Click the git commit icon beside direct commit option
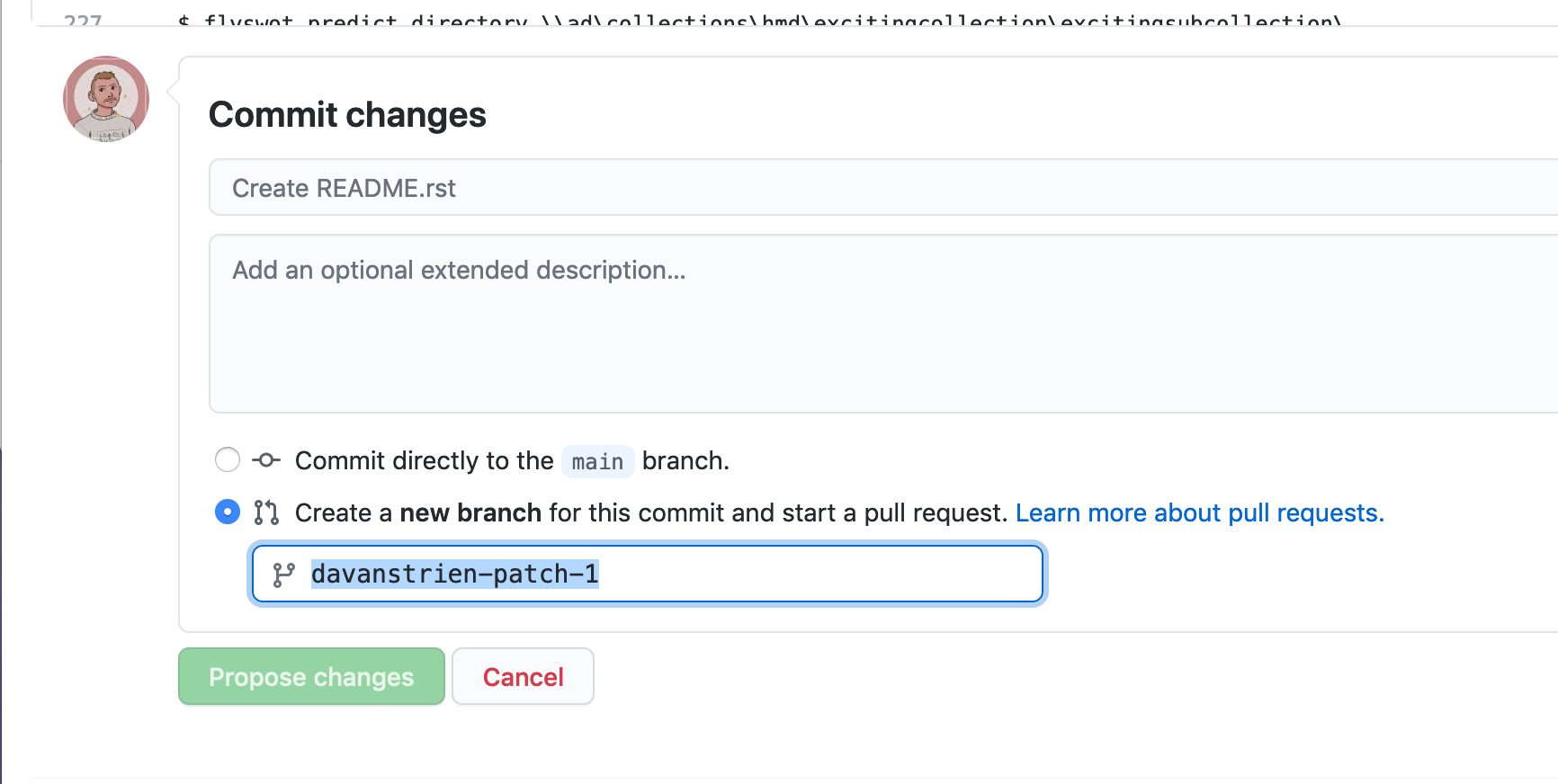The height and width of the screenshot is (784, 1558). click(266, 460)
